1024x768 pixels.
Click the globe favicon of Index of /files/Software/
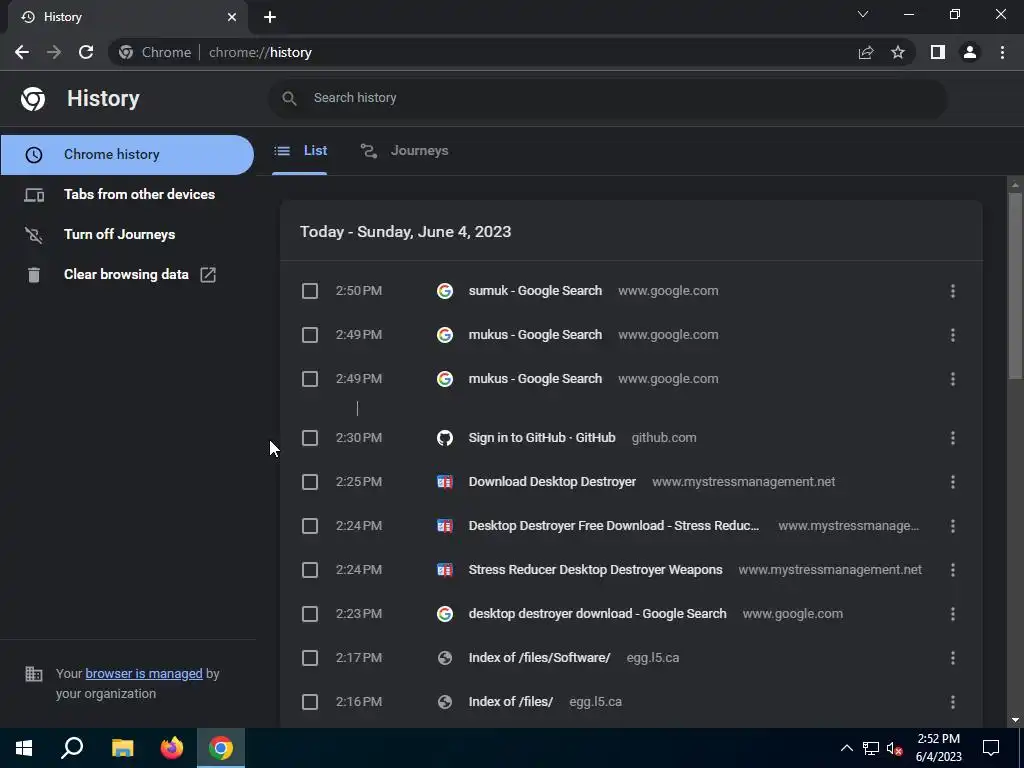(445, 658)
